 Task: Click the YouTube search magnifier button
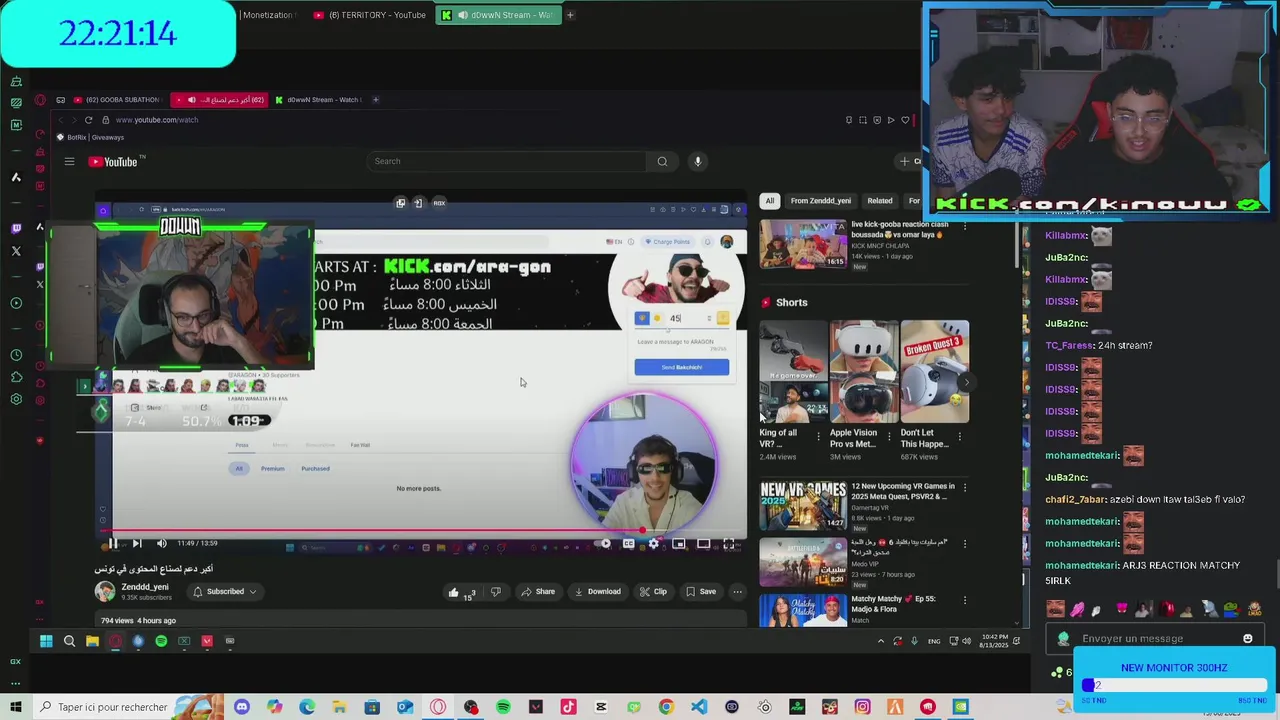click(x=662, y=161)
